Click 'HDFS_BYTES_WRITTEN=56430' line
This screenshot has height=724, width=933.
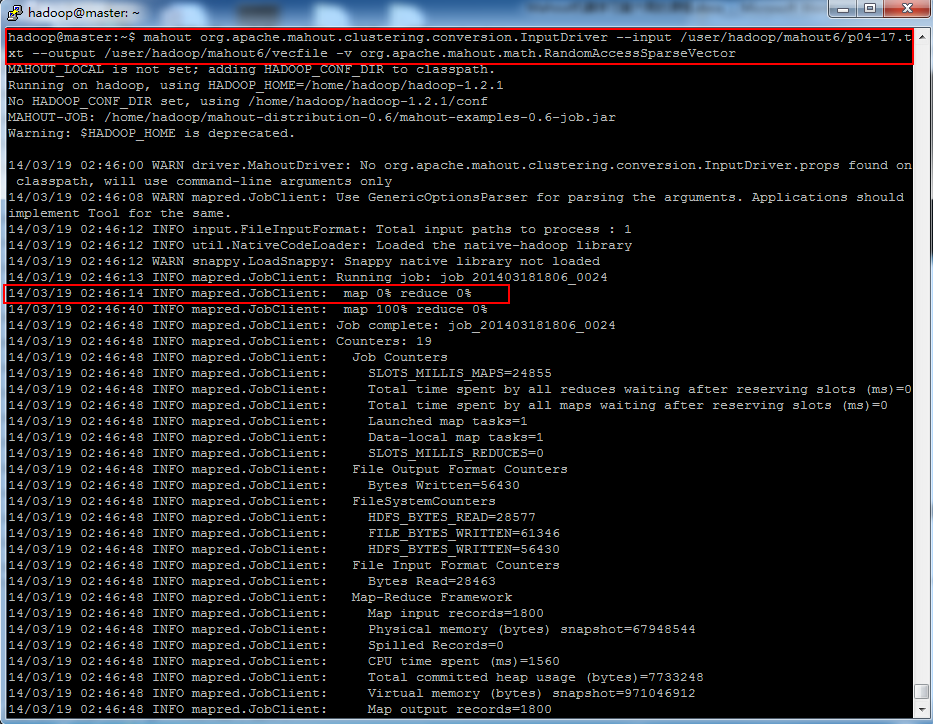tap(464, 550)
